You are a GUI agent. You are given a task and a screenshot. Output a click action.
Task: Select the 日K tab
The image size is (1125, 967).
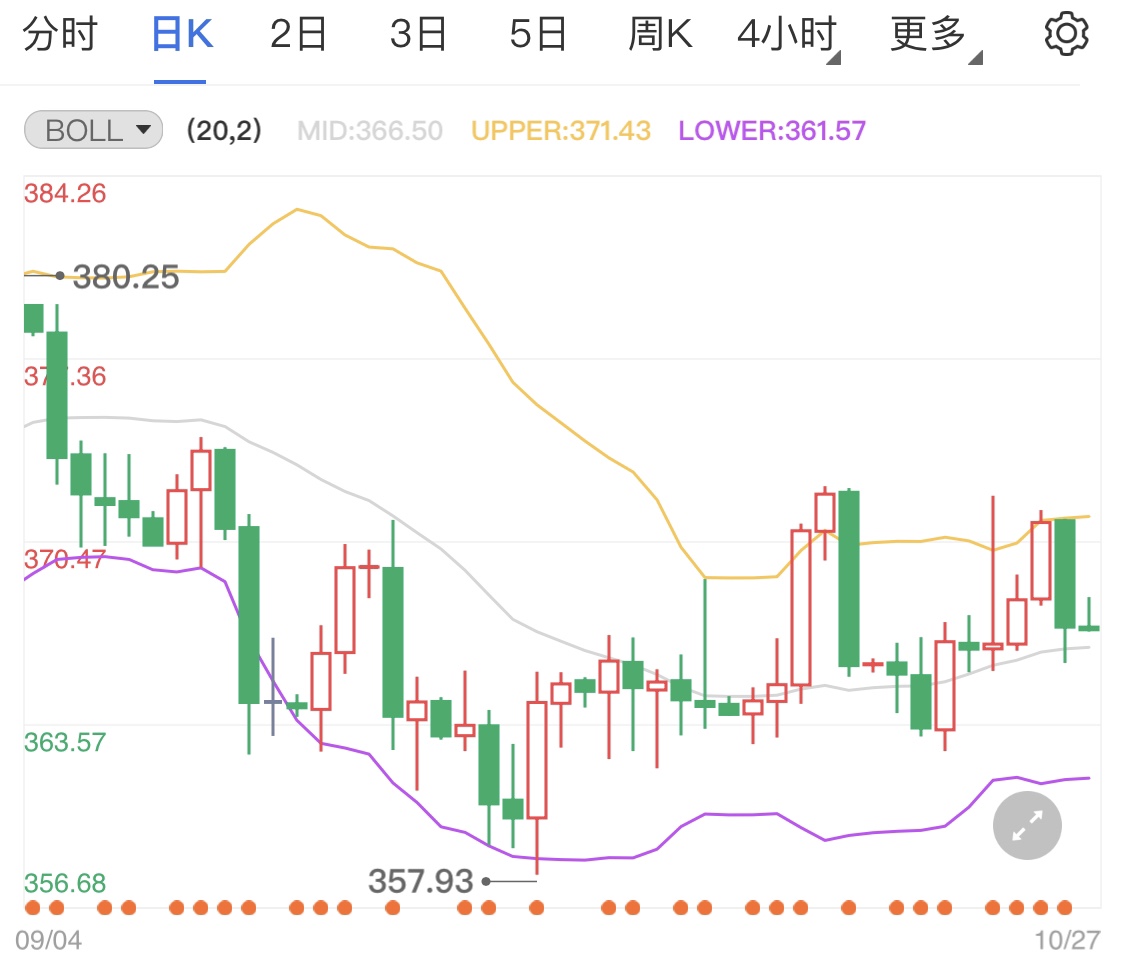pyautogui.click(x=182, y=34)
